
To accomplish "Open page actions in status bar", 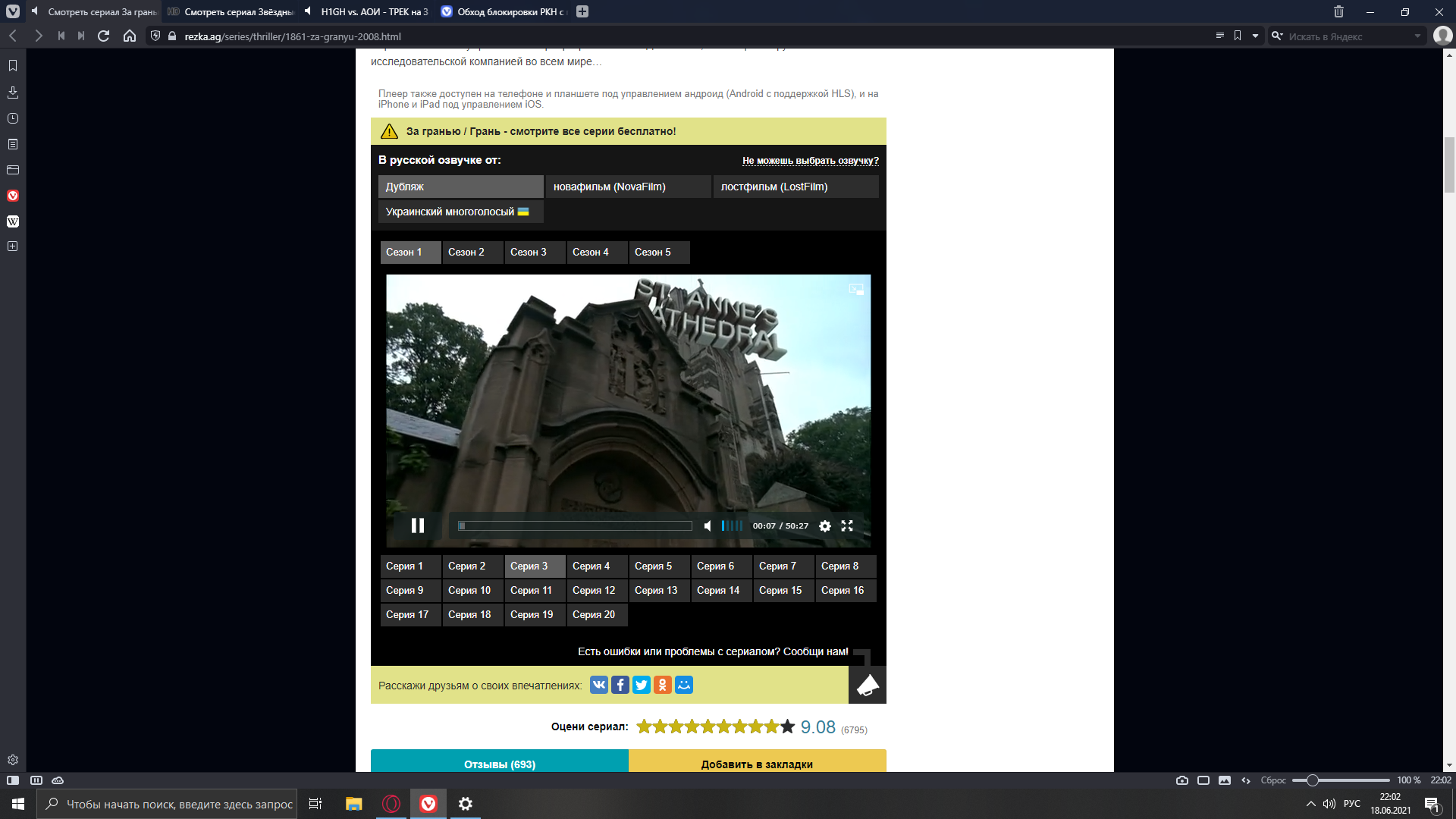I will click(x=1246, y=780).
